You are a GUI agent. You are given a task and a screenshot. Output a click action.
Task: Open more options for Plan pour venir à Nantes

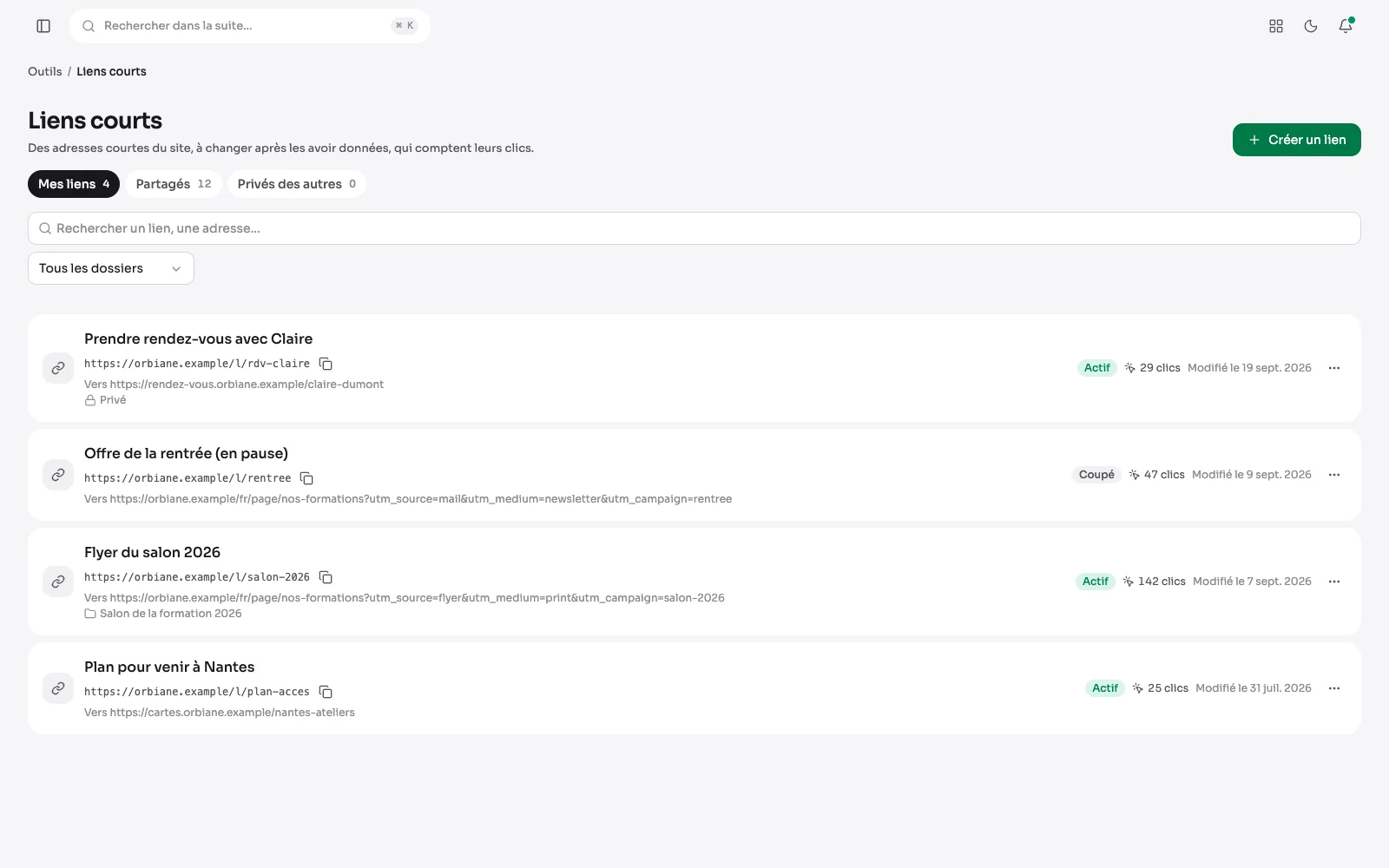1334,688
